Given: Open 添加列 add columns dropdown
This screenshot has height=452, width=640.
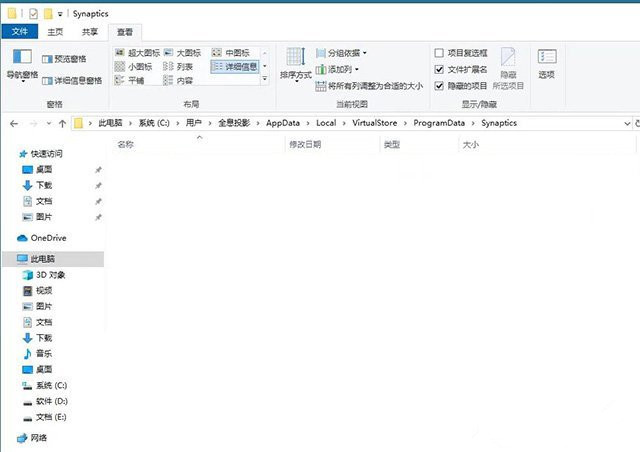Looking at the screenshot, I should coord(337,69).
